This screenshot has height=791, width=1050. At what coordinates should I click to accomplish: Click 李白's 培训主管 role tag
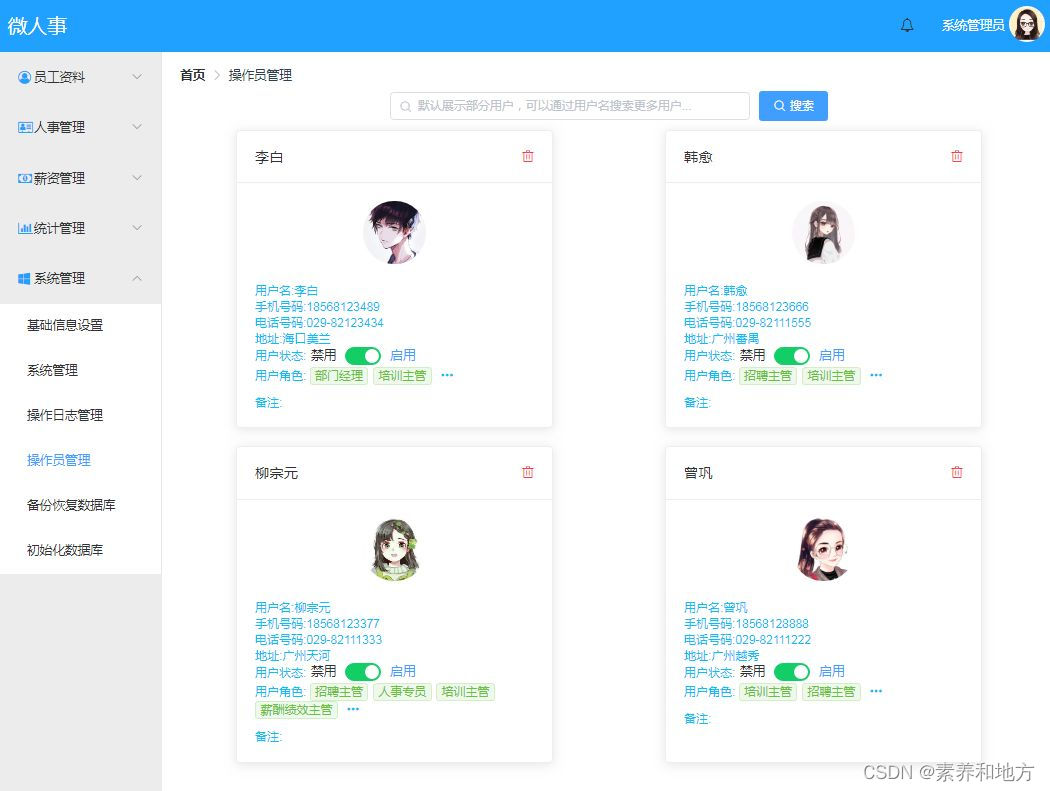(402, 376)
